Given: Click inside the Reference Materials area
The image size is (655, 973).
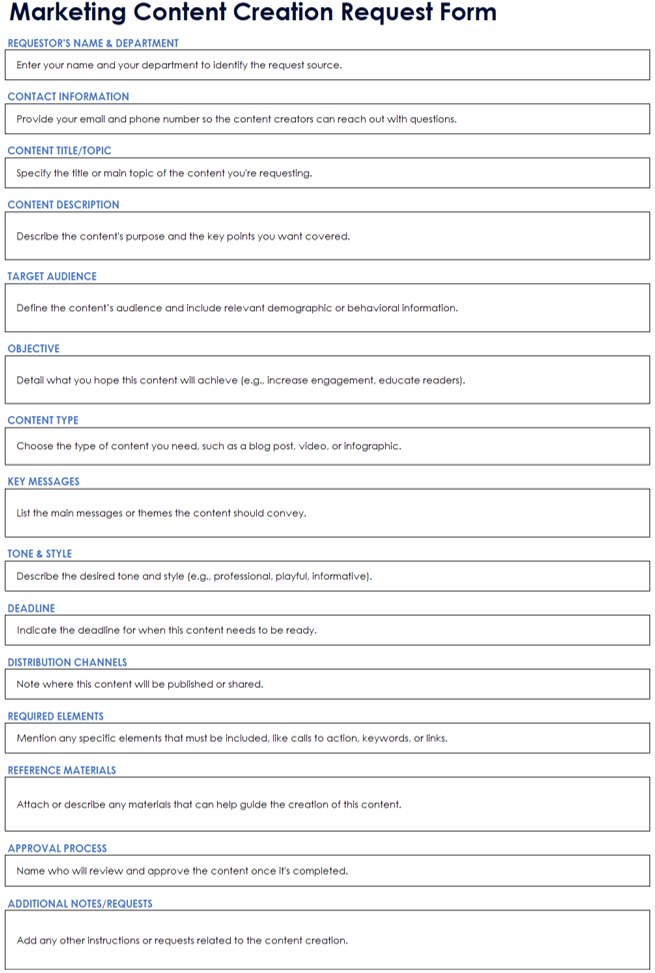Looking at the screenshot, I should pyautogui.click(x=327, y=804).
